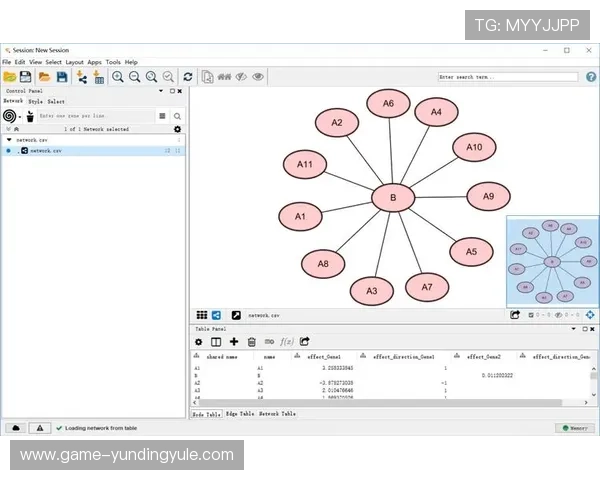Switch to the Edge Table tab
Viewport: 600px width, 480px height.
point(240,413)
